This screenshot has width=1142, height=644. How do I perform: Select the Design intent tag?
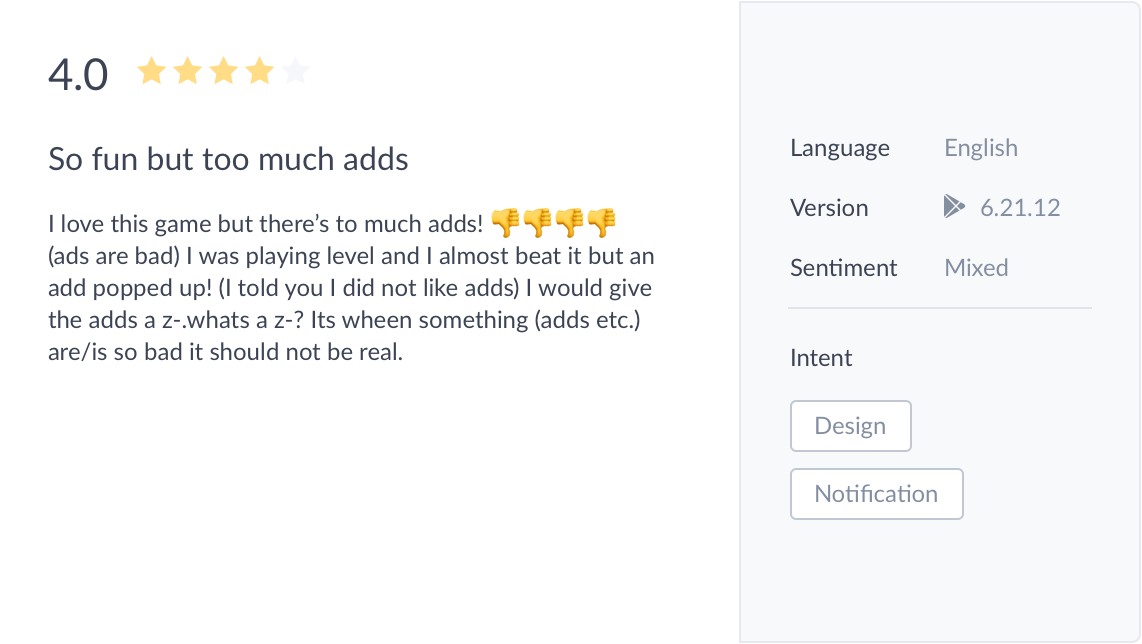tap(850, 426)
